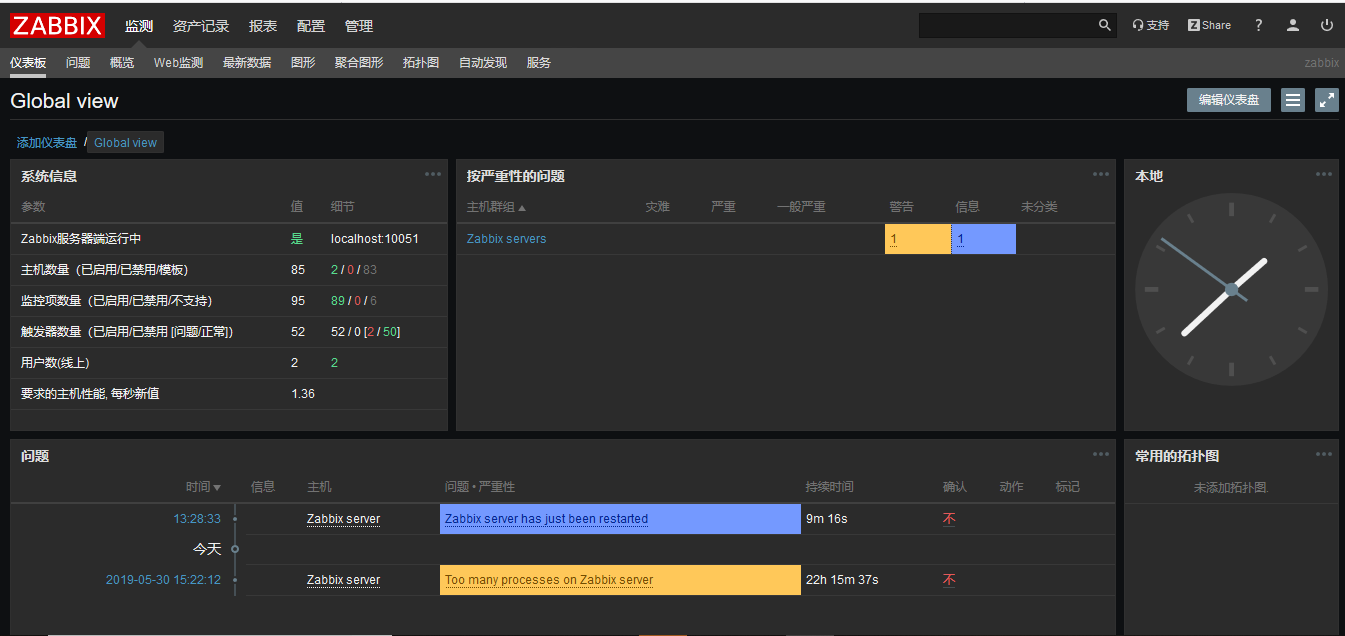Click the Global view breadcrumb link
1345x636 pixels.
[x=125, y=143]
